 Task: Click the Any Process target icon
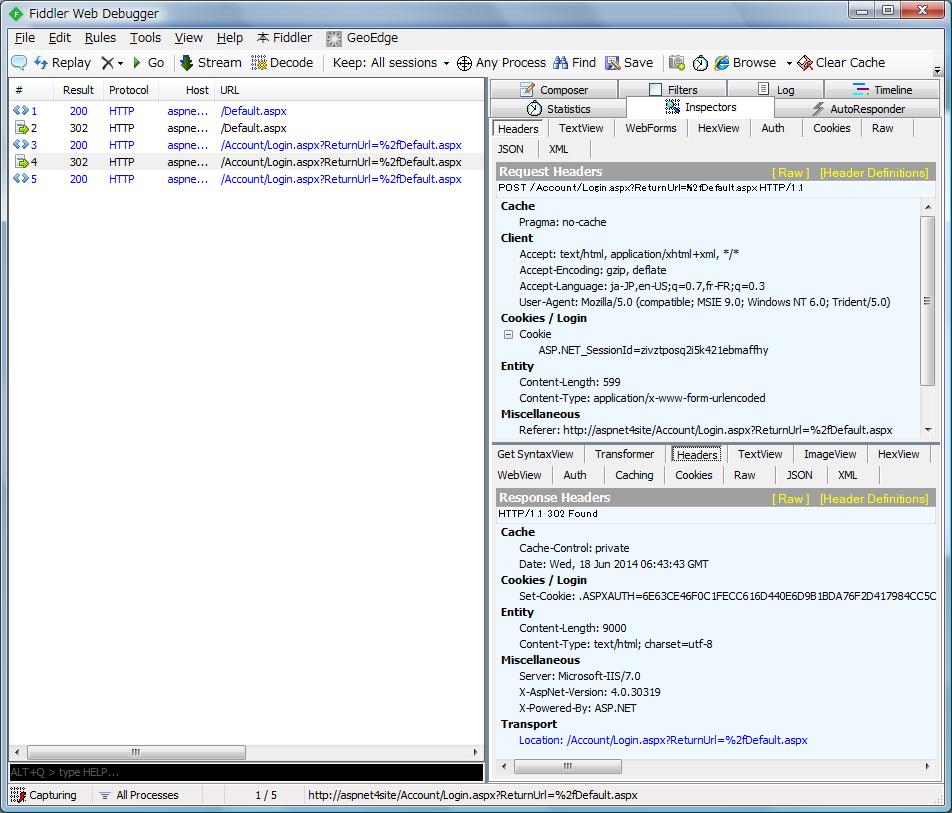tap(464, 63)
